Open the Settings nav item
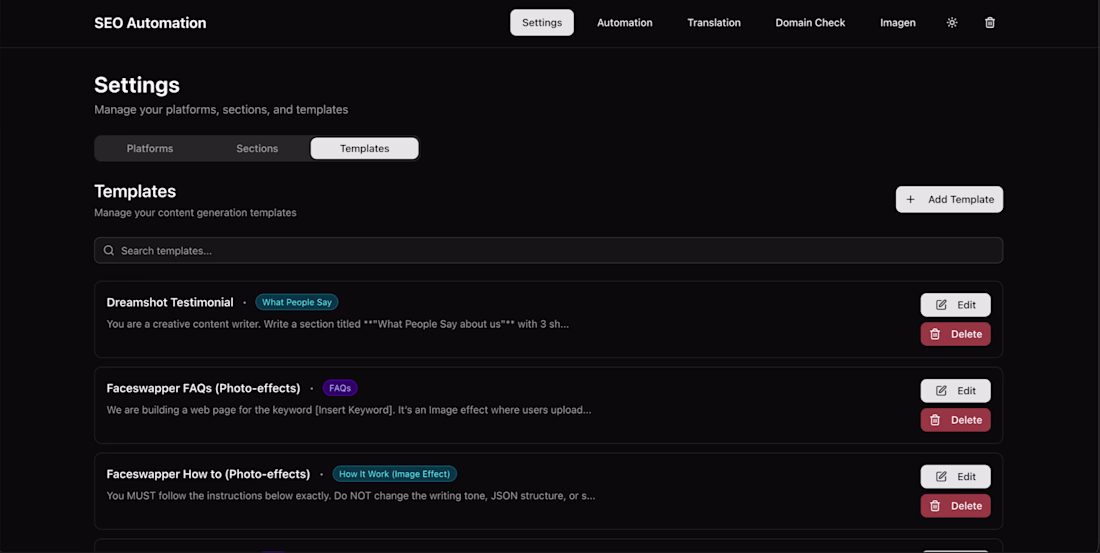The image size is (1100, 553). coord(542,22)
